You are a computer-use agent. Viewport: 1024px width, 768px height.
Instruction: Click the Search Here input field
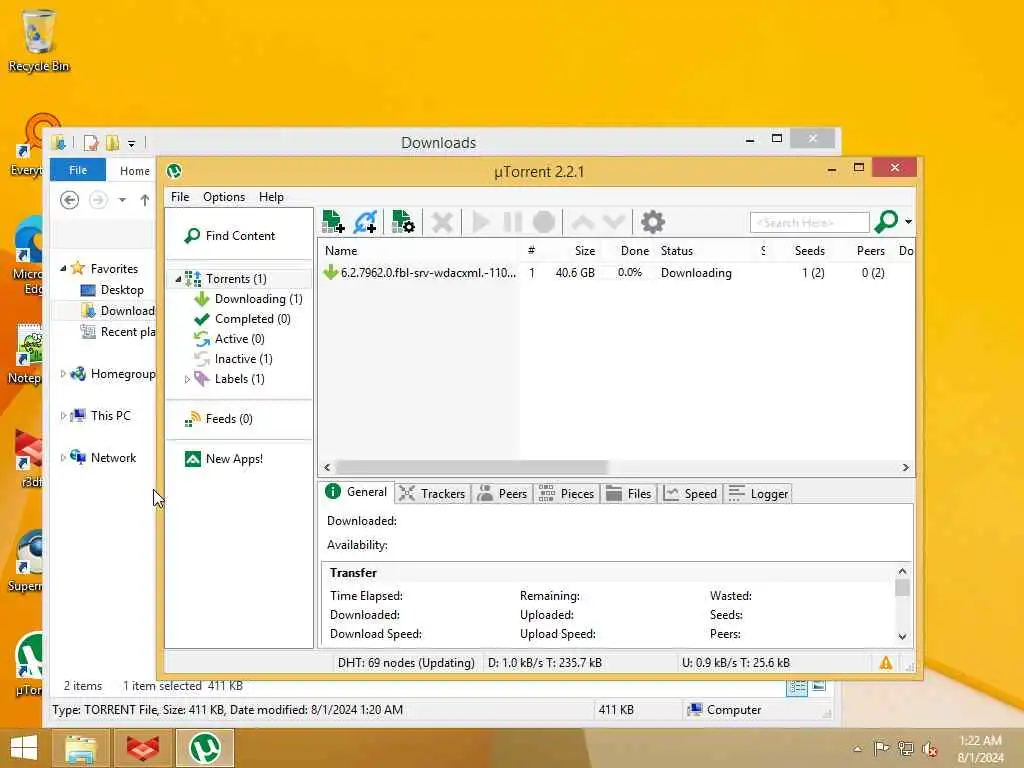pyautogui.click(x=810, y=223)
